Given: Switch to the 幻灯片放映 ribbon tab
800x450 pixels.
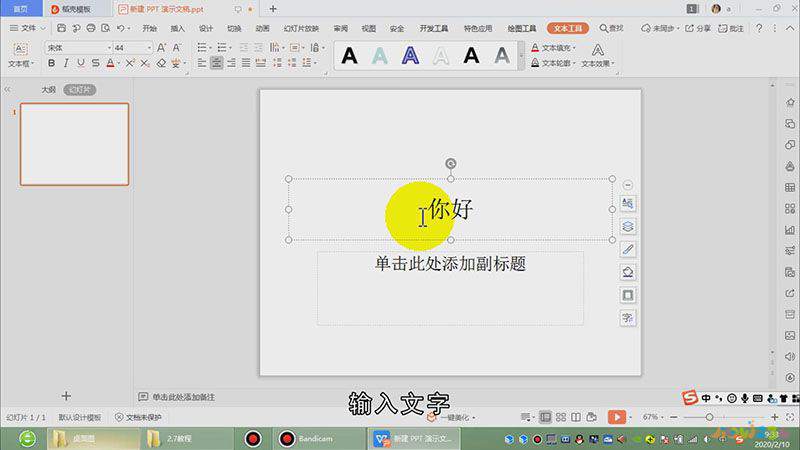Looking at the screenshot, I should pyautogui.click(x=301, y=29).
